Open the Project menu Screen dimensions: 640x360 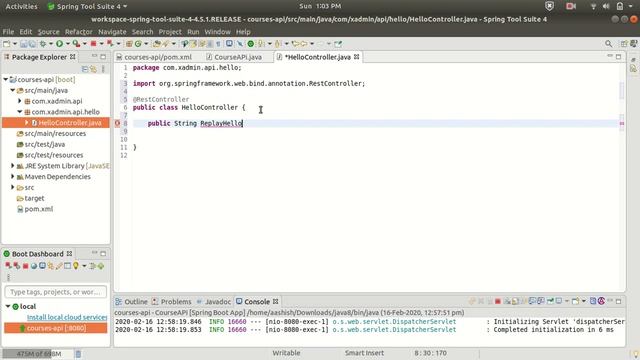[x=170, y=32]
